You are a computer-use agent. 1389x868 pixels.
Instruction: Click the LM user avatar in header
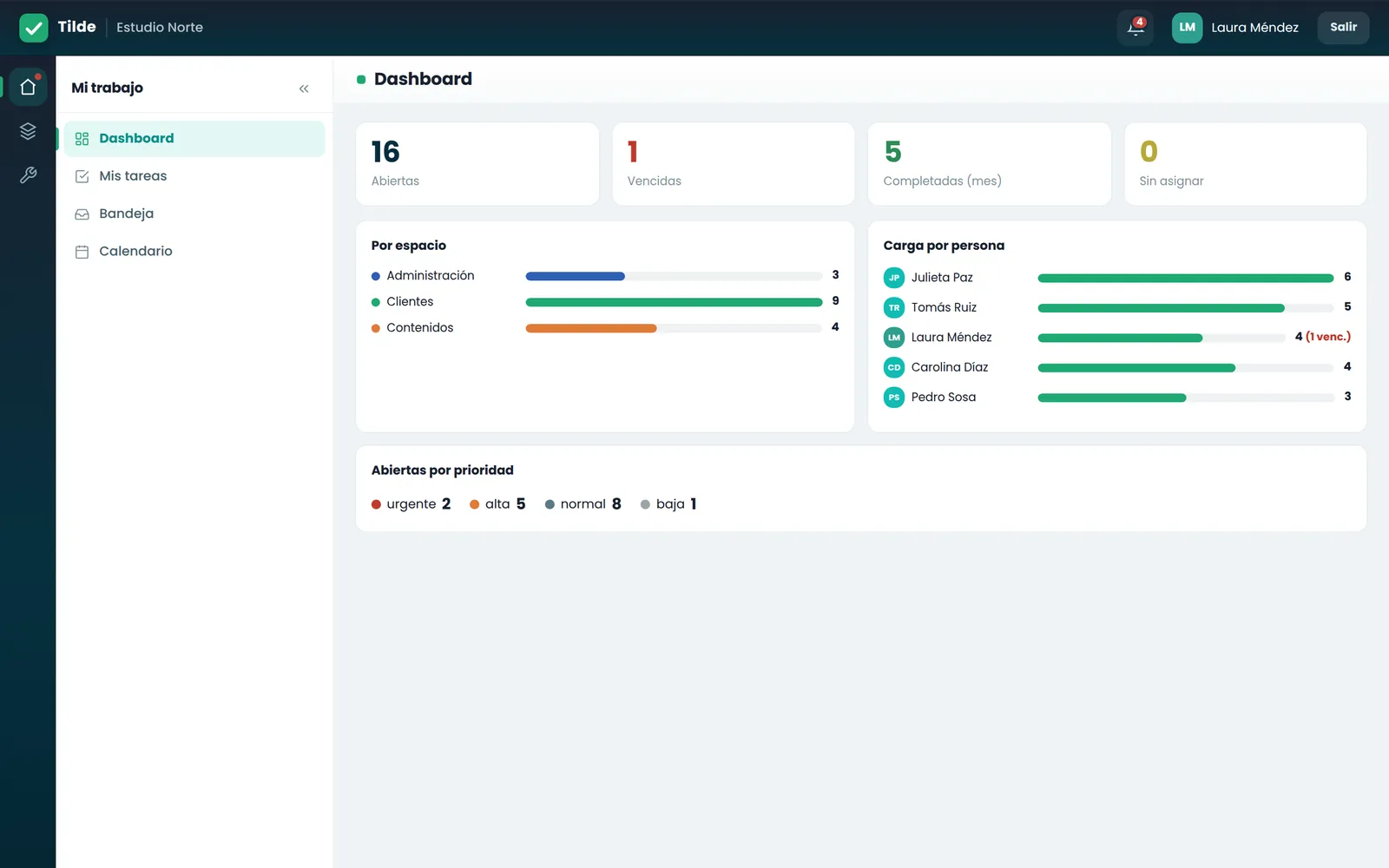1187,28
